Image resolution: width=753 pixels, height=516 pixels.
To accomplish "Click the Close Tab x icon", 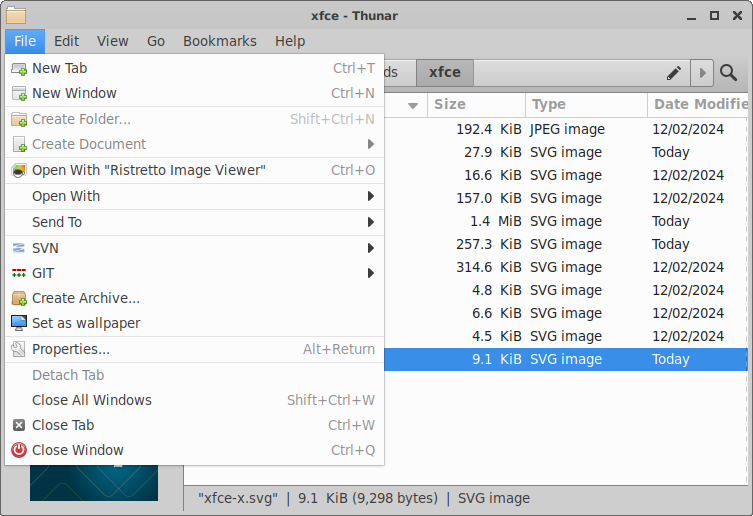I will tap(19, 425).
